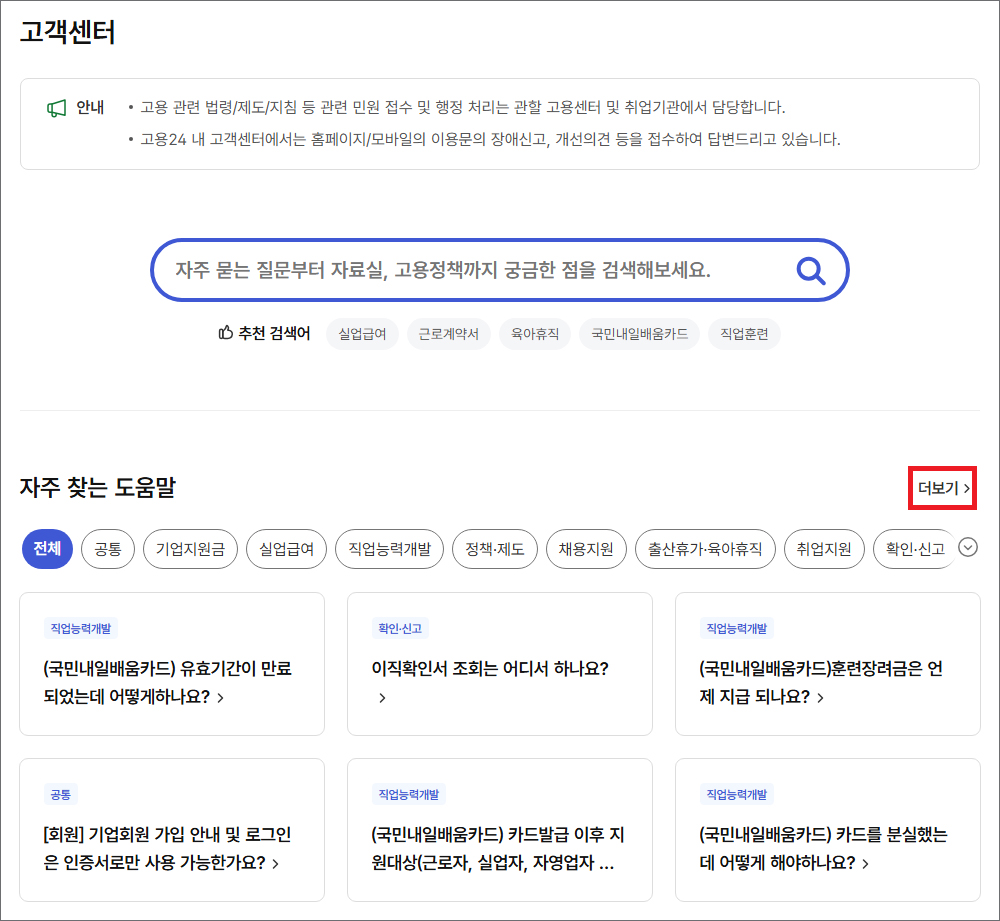The image size is (1000, 921).
Task: Select the 채용지원 filter chip
Action: 588,548
